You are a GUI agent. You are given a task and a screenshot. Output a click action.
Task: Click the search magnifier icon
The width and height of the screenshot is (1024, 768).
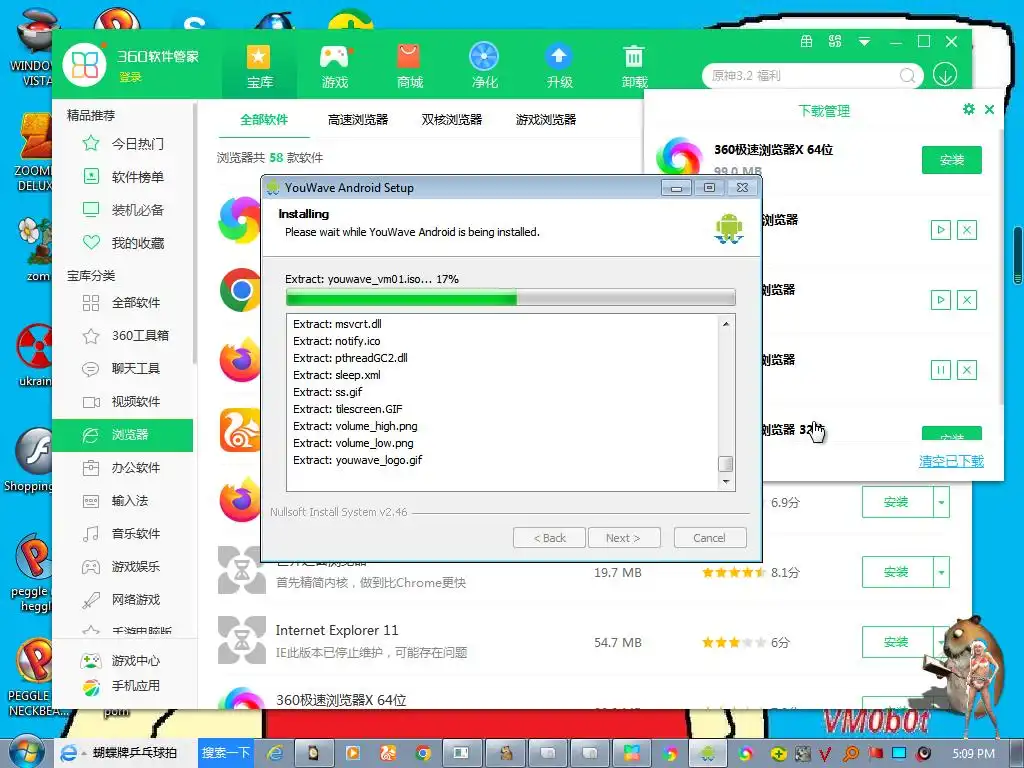907,76
